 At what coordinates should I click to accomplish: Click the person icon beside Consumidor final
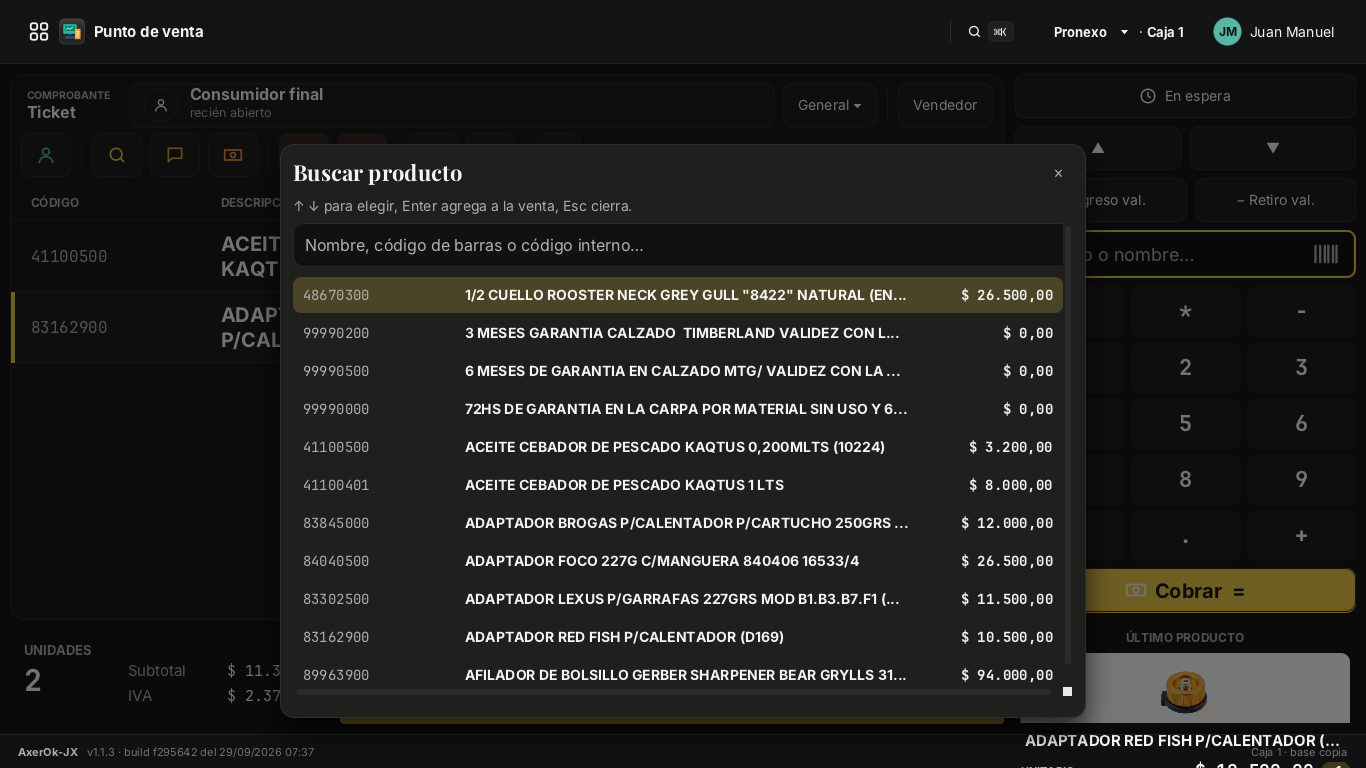[x=161, y=105]
